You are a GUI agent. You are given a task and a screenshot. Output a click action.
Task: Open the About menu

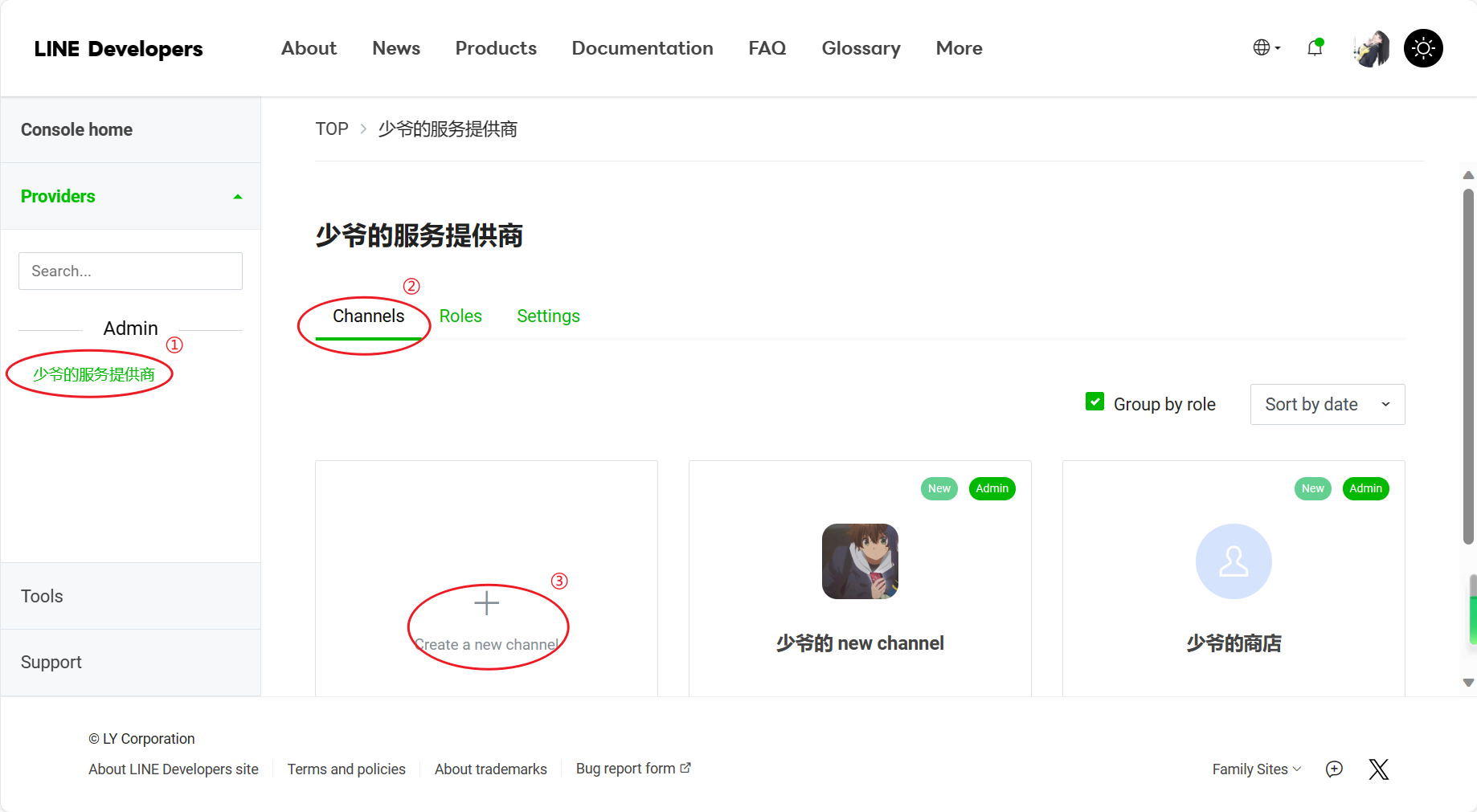click(x=309, y=48)
